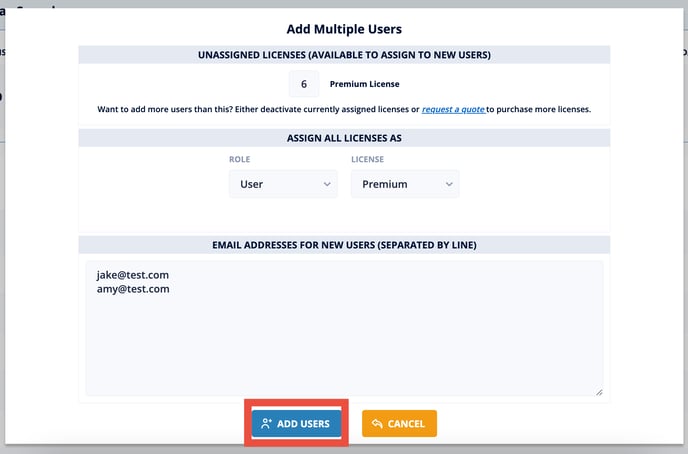Follow the 'request a quote' link
Screen dimensions: 688x454
[x=453, y=108]
